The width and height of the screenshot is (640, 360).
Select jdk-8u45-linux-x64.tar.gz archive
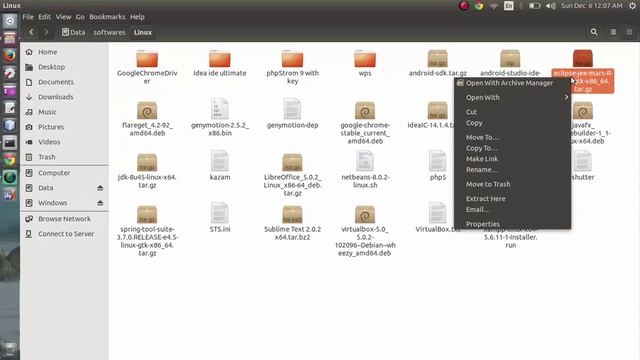click(x=147, y=162)
